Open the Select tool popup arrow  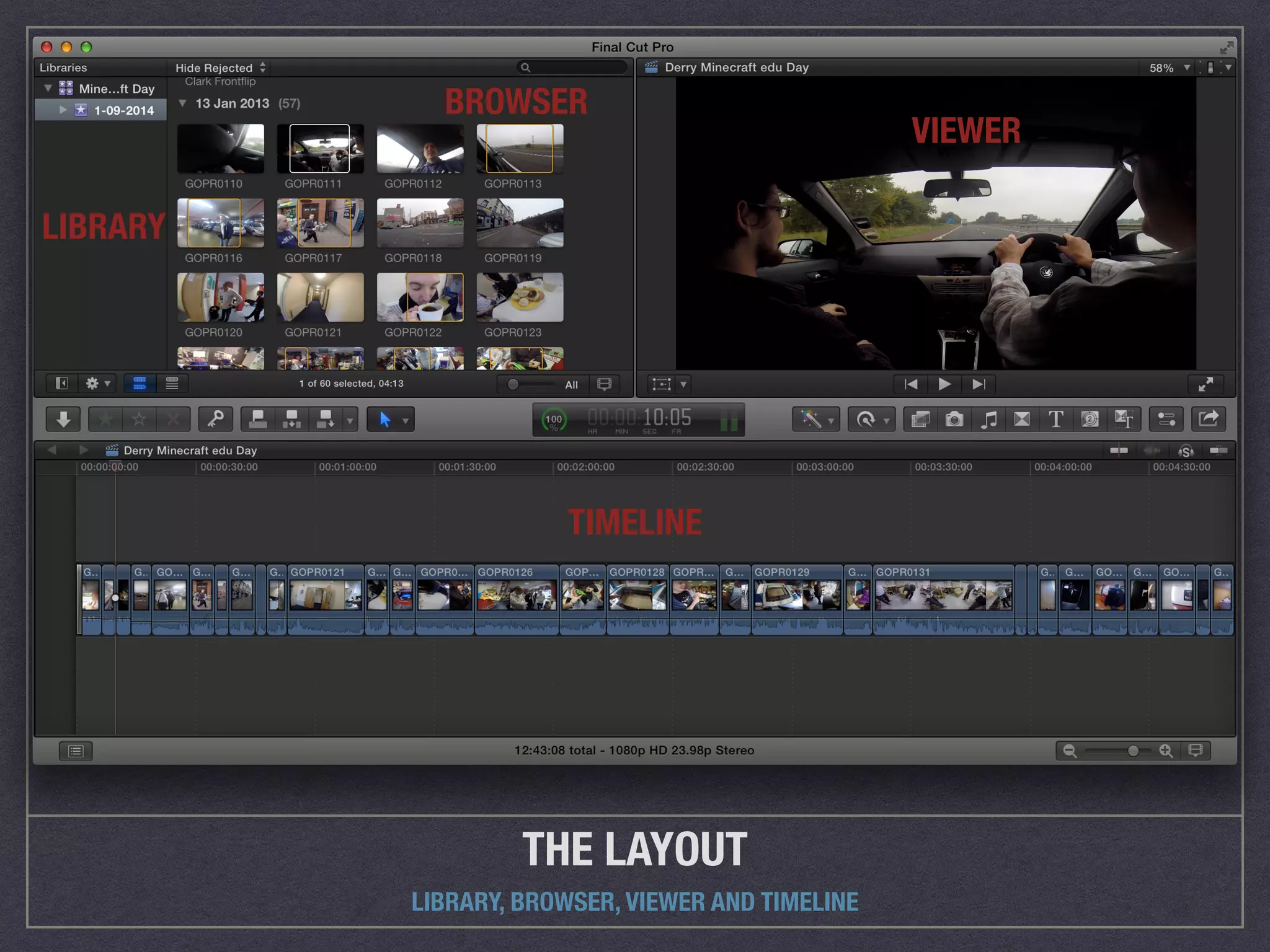pos(406,420)
